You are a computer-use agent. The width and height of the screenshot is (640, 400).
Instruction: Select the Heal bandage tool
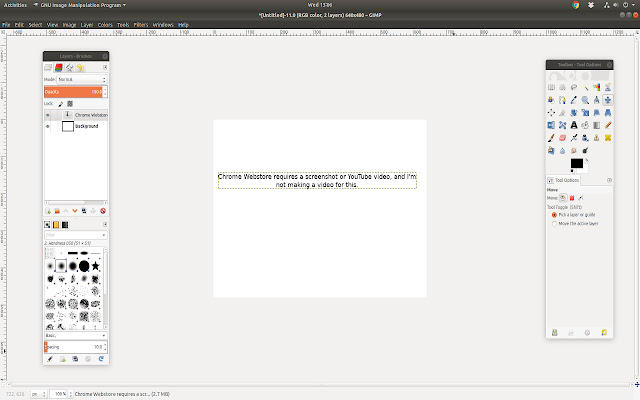coord(608,138)
